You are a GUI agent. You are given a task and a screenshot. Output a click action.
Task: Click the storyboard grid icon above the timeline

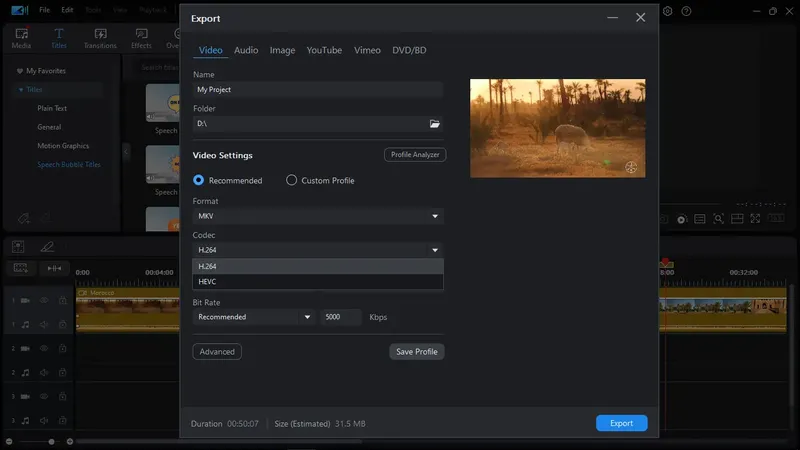pyautogui.click(x=18, y=247)
